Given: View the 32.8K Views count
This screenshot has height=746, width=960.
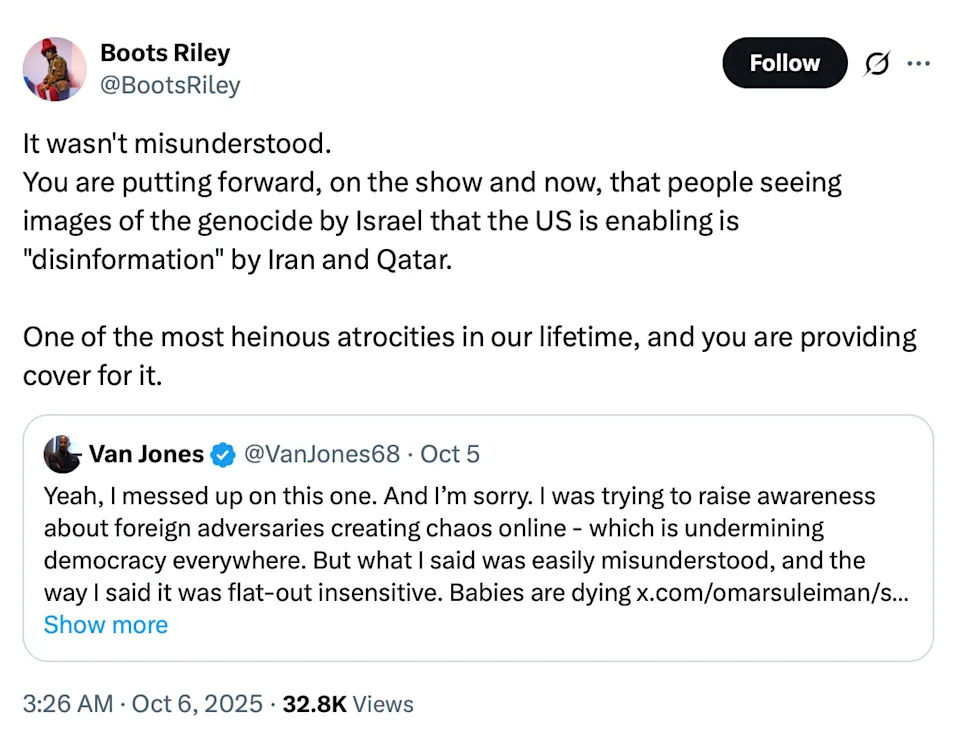Looking at the screenshot, I should pyautogui.click(x=348, y=704).
